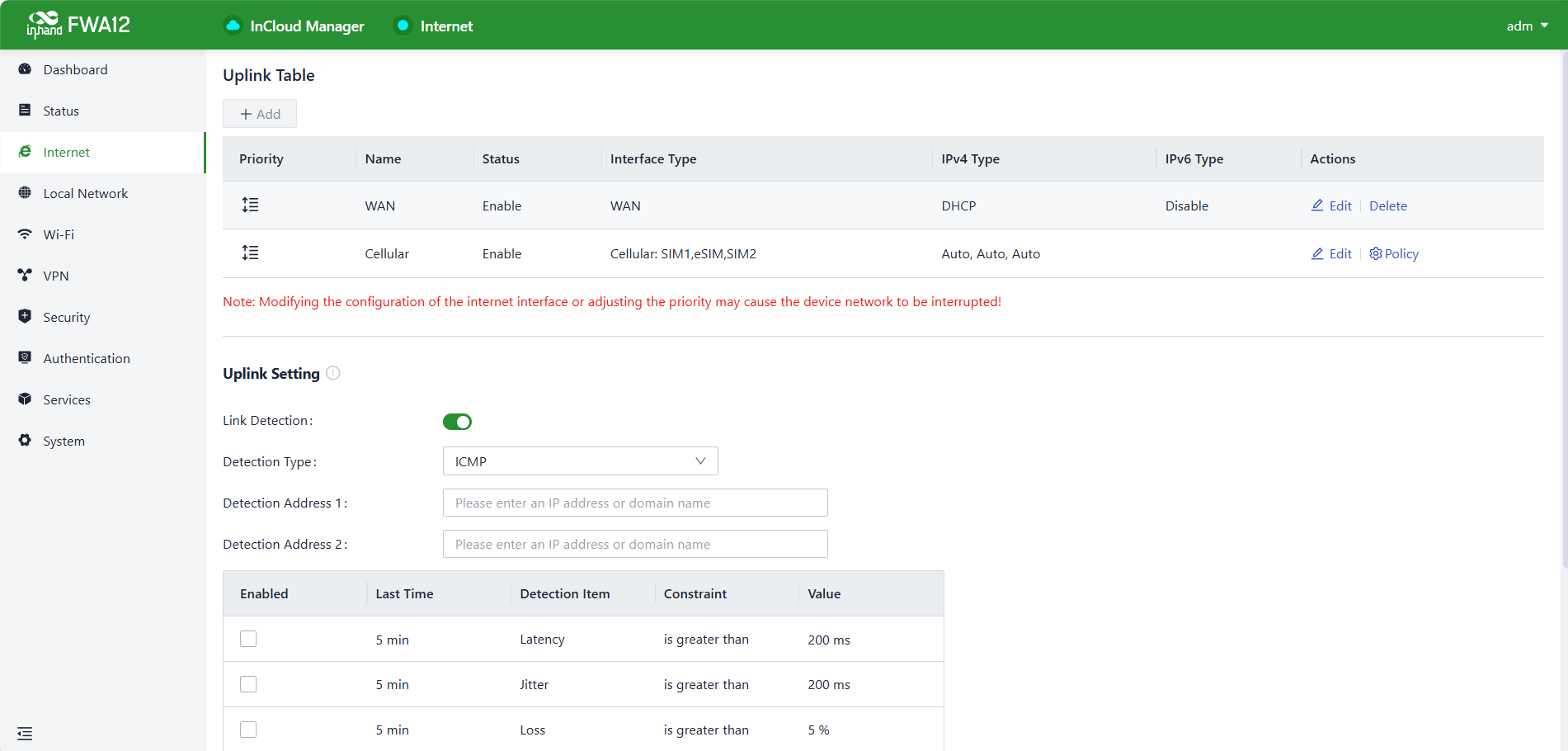Click the System gear icon
The image size is (1568, 751).
tap(25, 441)
